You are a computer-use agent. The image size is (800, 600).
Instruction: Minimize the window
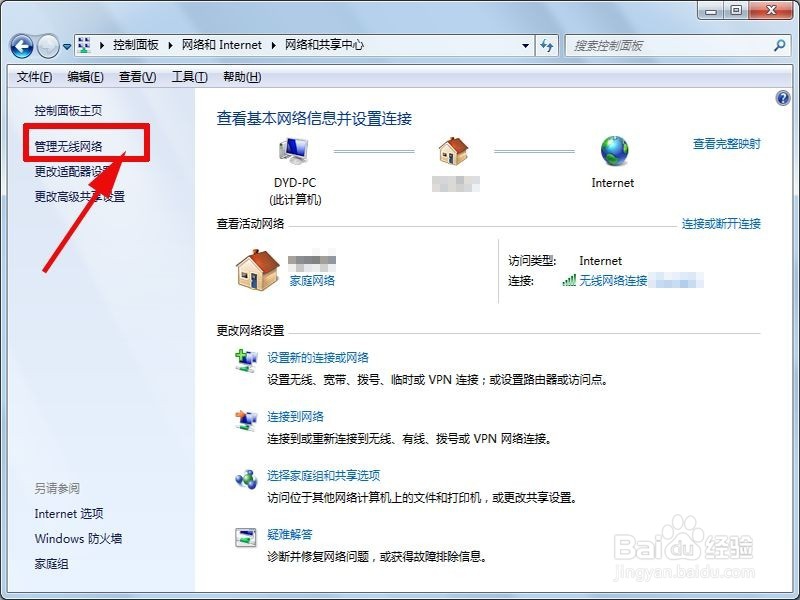(712, 10)
